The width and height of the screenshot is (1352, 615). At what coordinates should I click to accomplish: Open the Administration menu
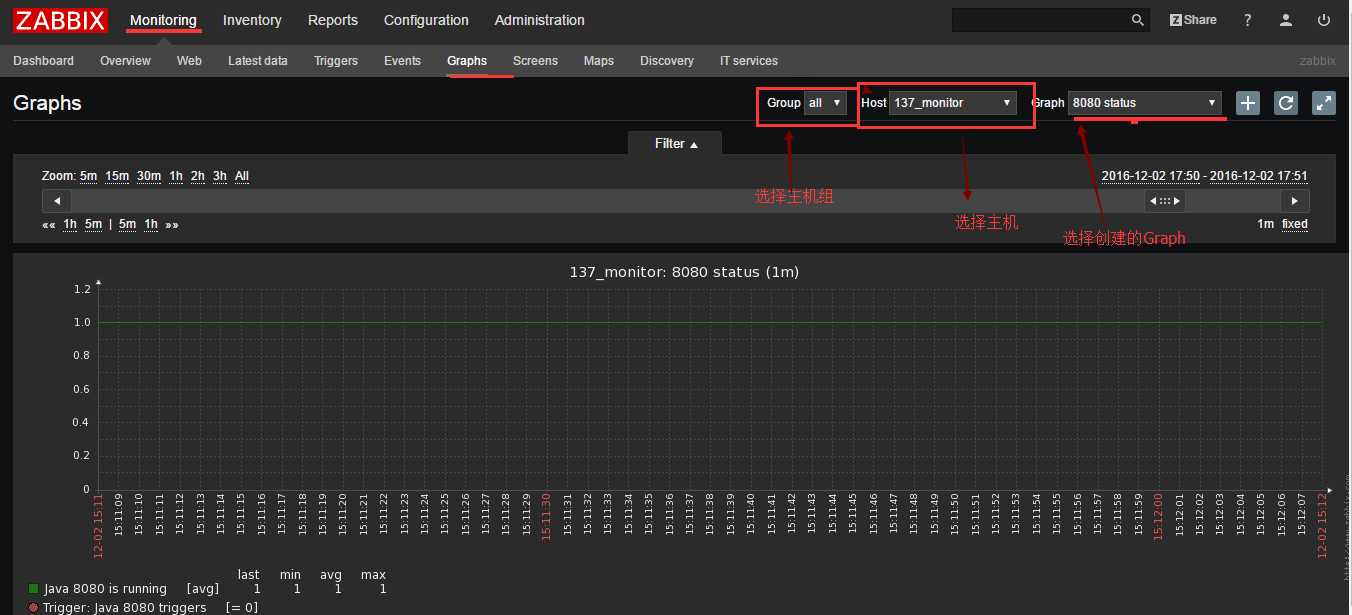(540, 20)
